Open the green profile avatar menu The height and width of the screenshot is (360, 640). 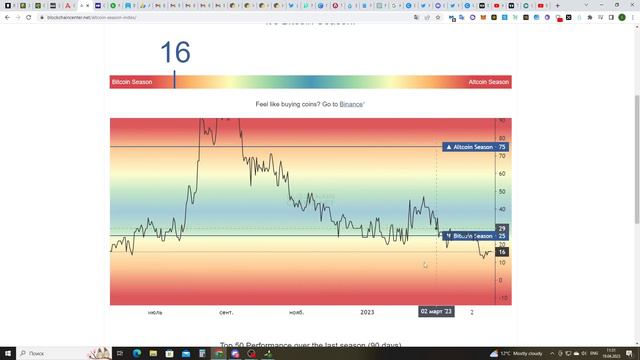coord(622,18)
